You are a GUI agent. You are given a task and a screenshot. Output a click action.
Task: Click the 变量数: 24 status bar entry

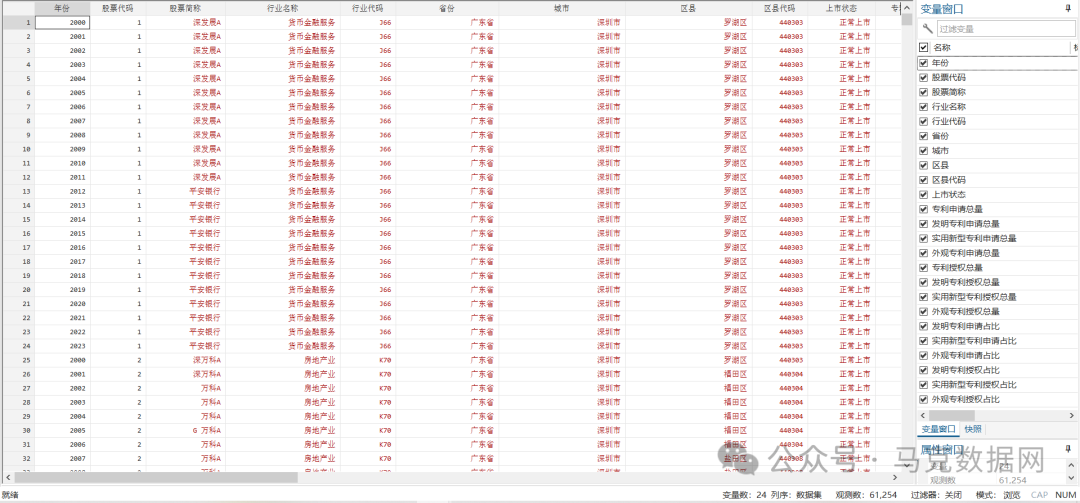[744, 495]
